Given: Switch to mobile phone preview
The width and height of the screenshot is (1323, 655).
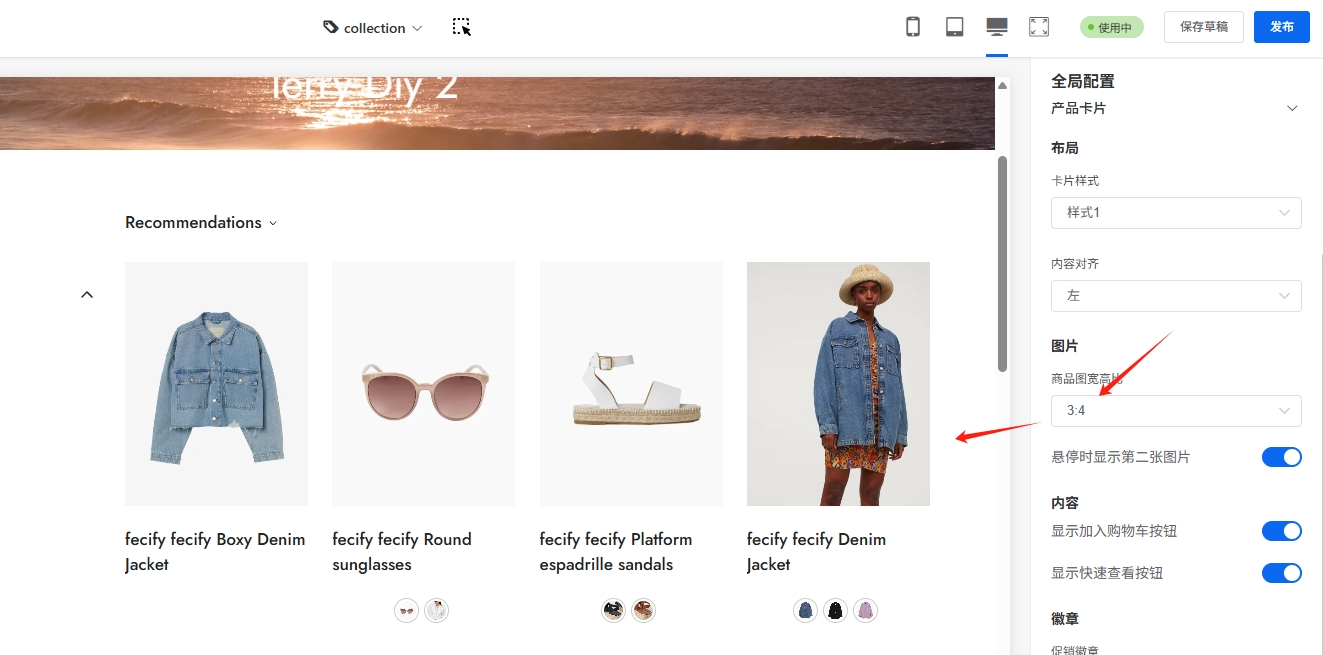Looking at the screenshot, I should click(x=912, y=27).
